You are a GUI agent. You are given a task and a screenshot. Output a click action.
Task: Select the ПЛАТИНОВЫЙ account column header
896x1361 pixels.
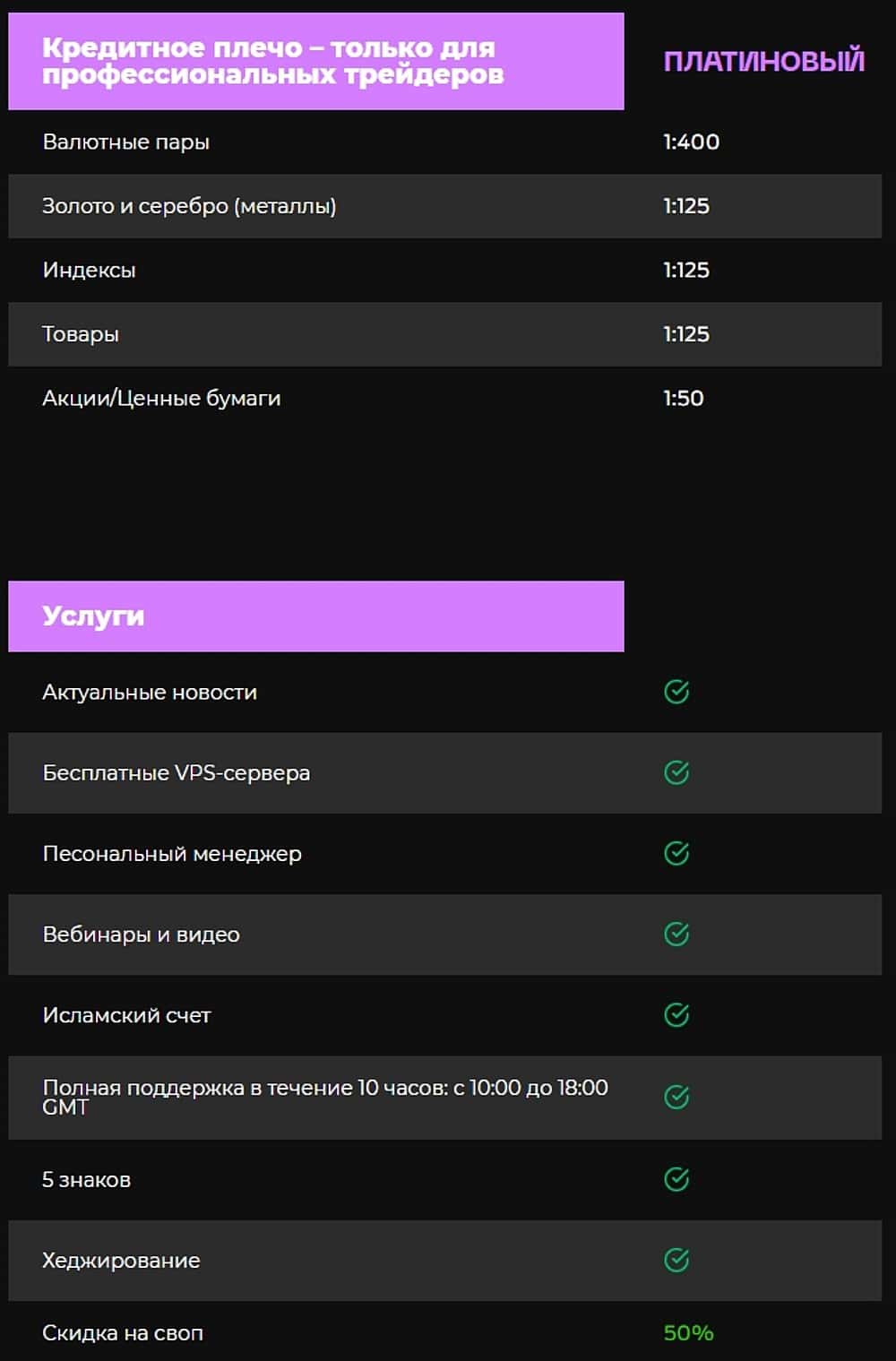[x=763, y=61]
